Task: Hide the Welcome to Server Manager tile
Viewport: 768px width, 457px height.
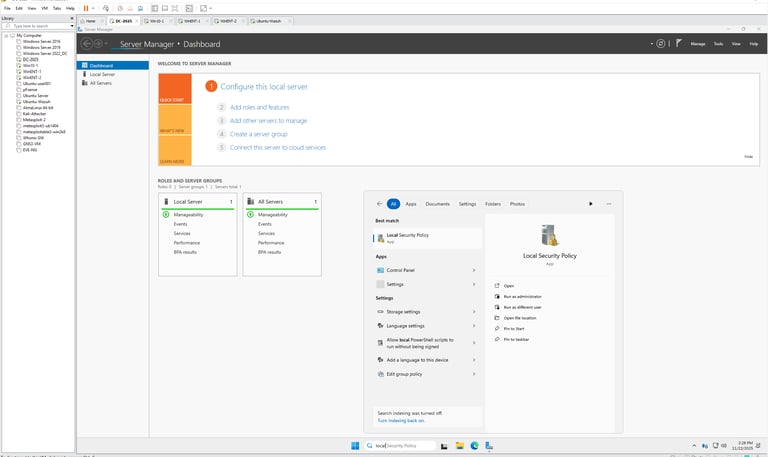Action: pyautogui.click(x=748, y=157)
